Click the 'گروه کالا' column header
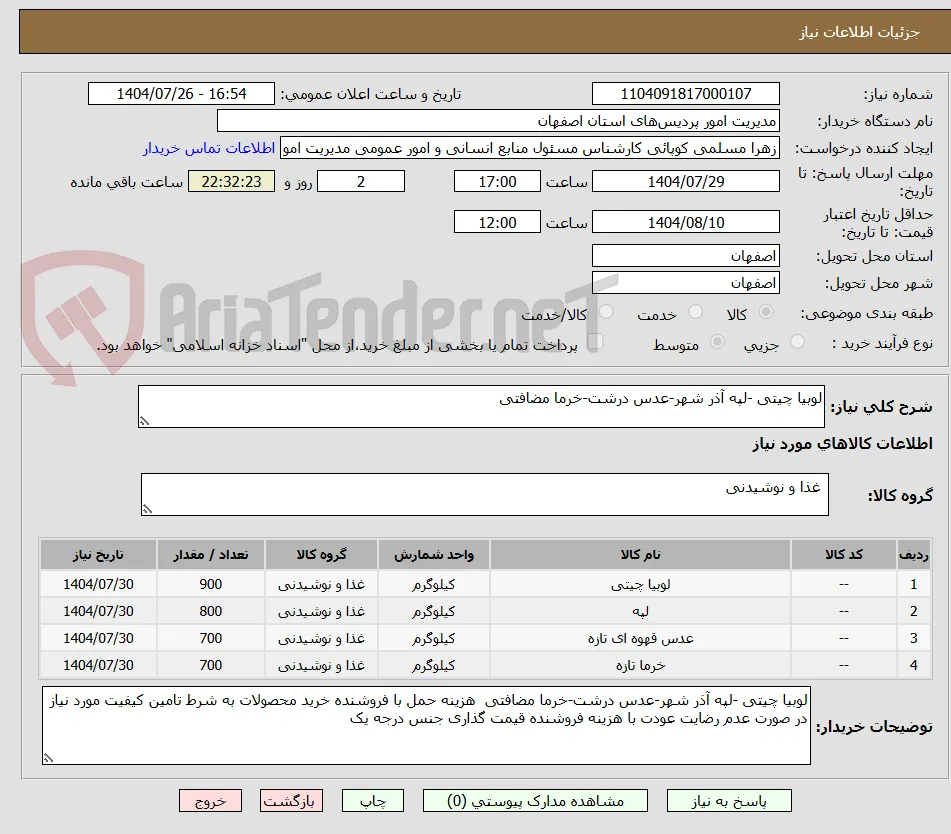951x834 pixels. (x=321, y=554)
